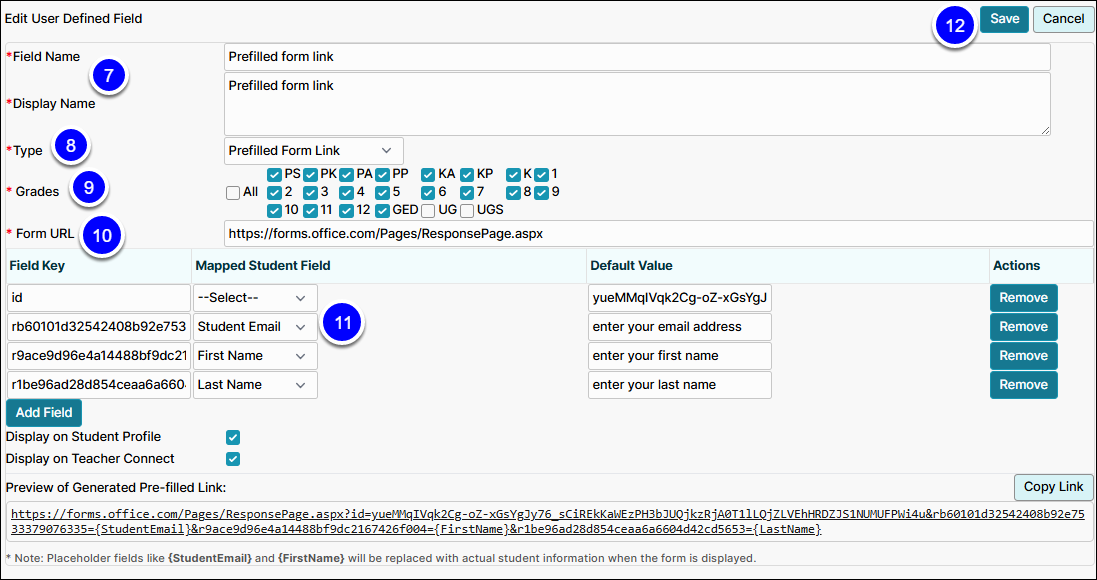
Task: Uncheck the PA grade checkbox
Action: (x=346, y=174)
